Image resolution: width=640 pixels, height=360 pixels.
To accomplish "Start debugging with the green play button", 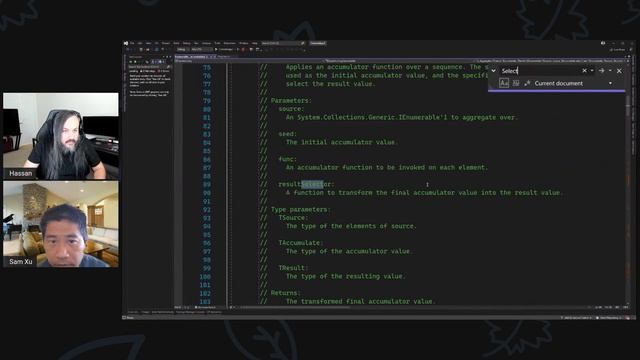I will point(216,49).
